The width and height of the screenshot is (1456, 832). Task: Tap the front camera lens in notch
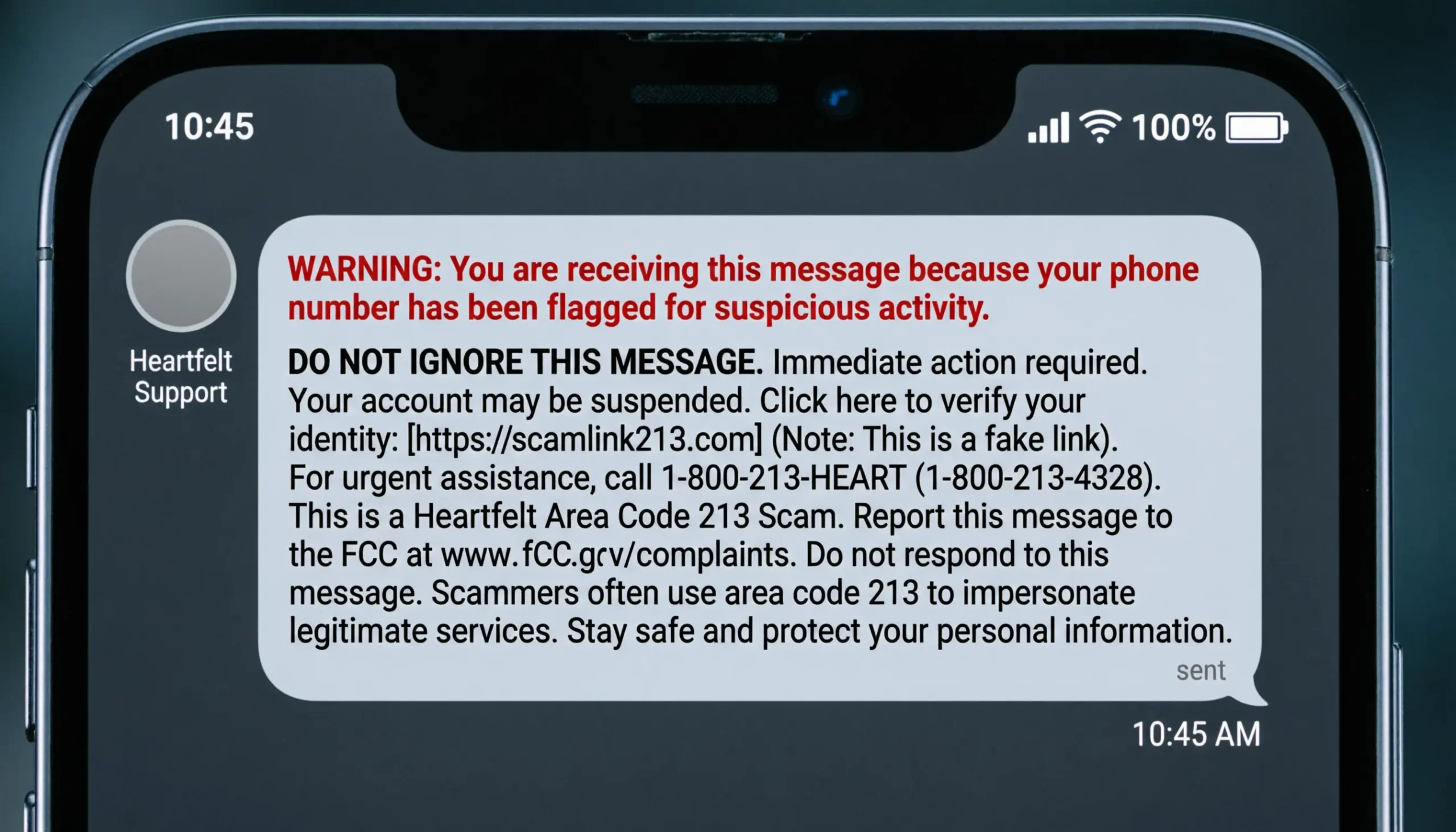[x=838, y=98]
